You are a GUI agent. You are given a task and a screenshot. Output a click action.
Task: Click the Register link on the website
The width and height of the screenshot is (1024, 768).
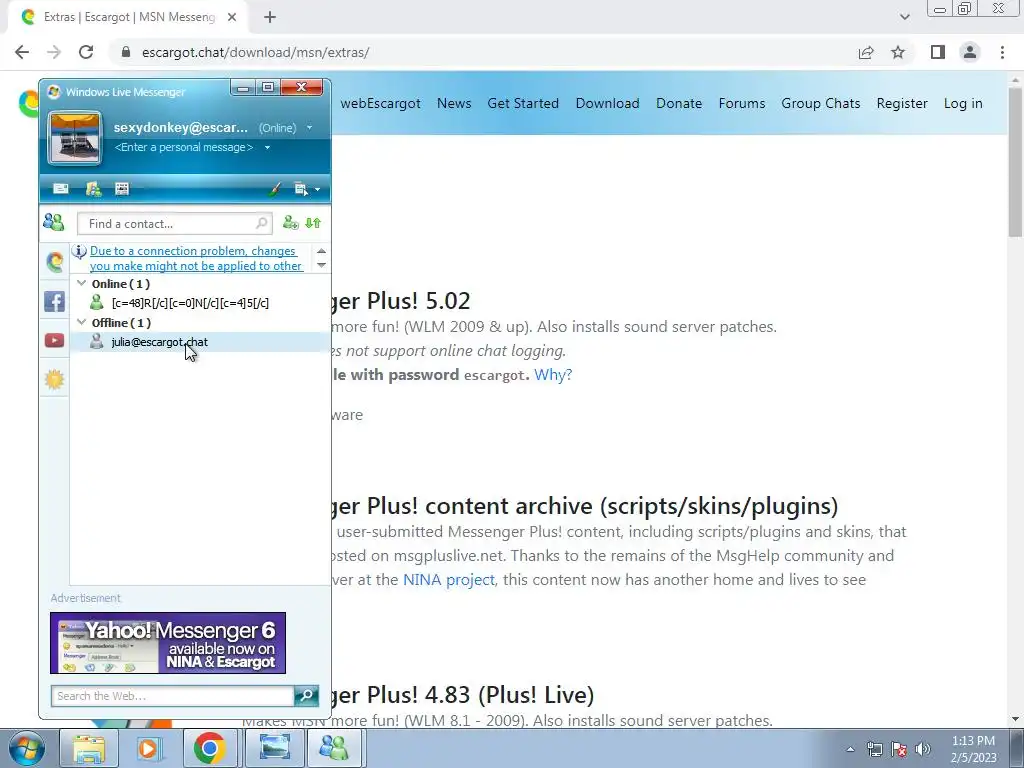click(x=902, y=103)
